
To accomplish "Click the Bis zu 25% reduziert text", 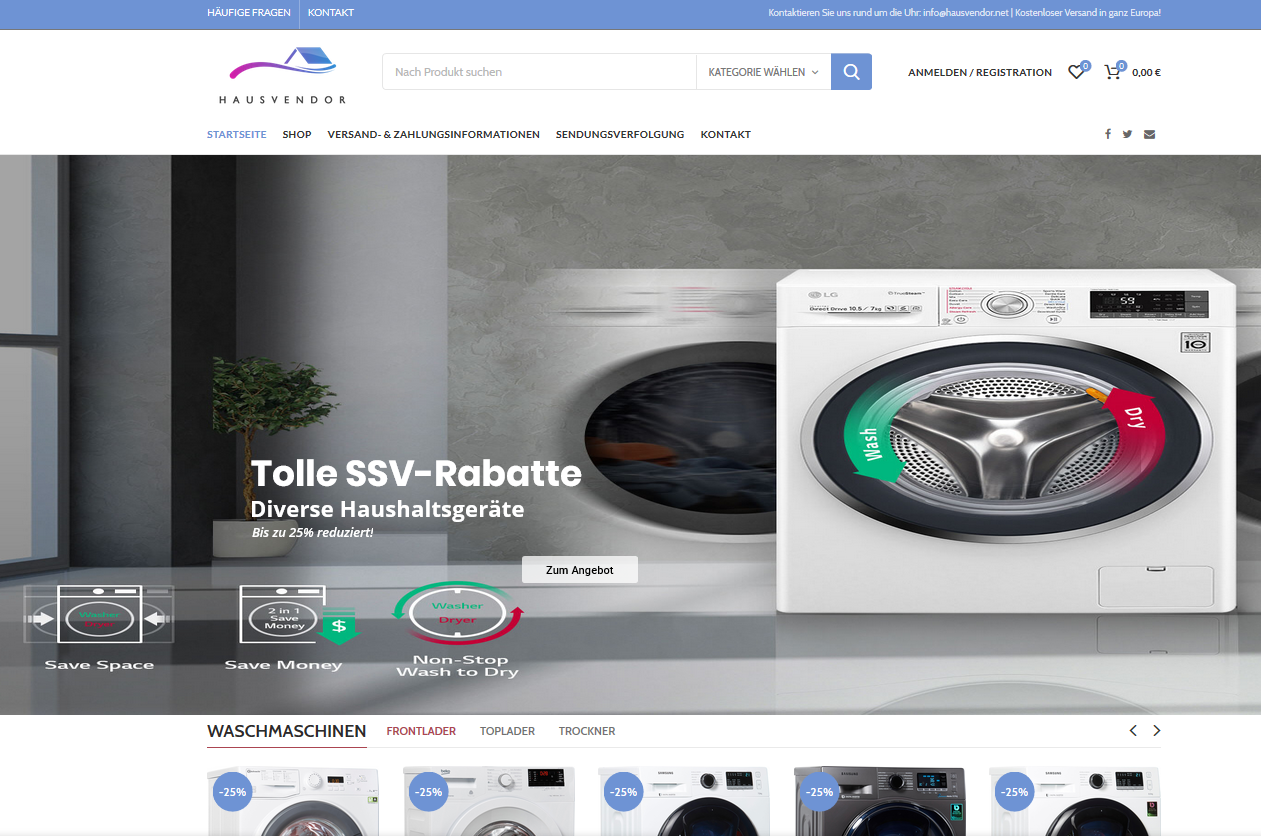I will tap(312, 532).
